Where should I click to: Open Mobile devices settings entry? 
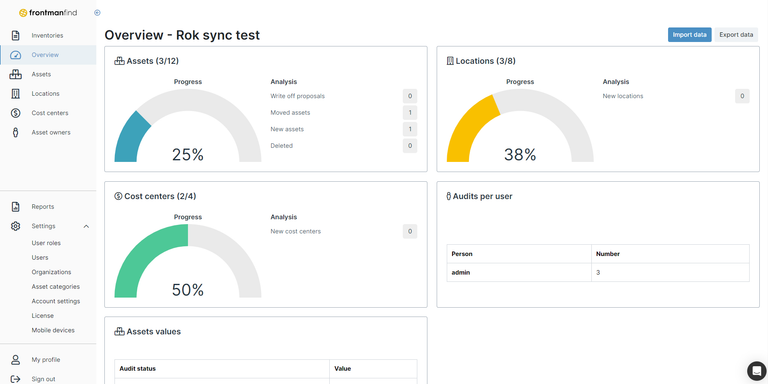[x=53, y=330]
